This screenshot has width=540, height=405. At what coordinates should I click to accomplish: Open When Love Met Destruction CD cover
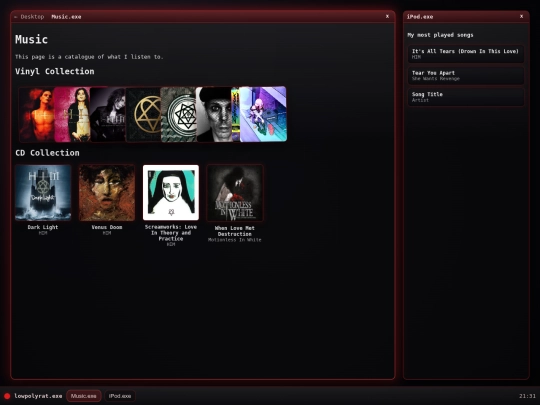235,193
